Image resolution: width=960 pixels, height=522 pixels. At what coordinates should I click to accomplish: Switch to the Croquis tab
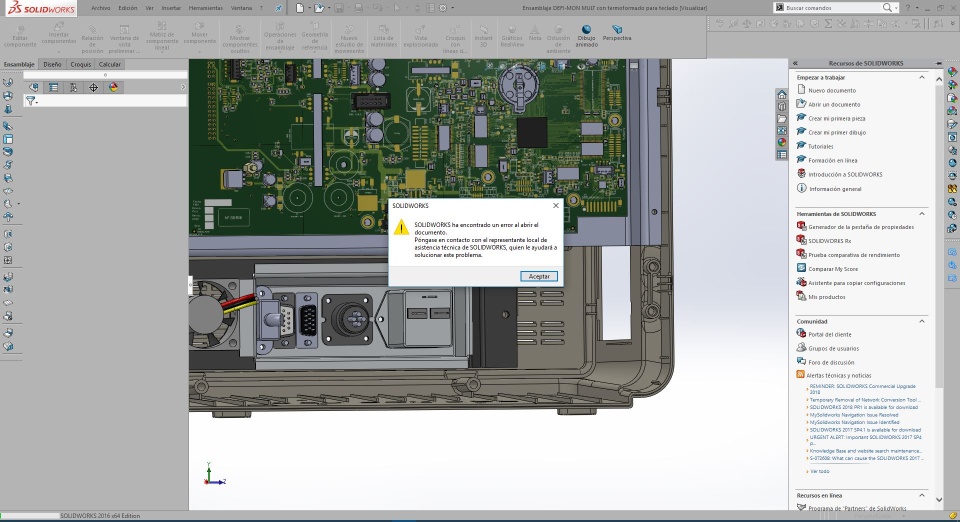(x=81, y=64)
